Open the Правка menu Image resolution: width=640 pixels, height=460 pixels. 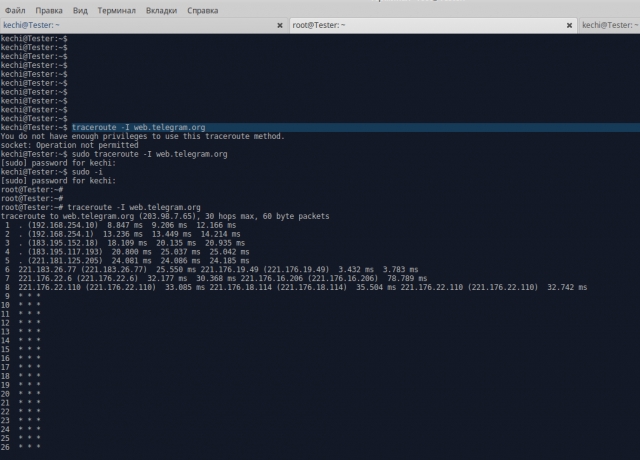click(49, 11)
